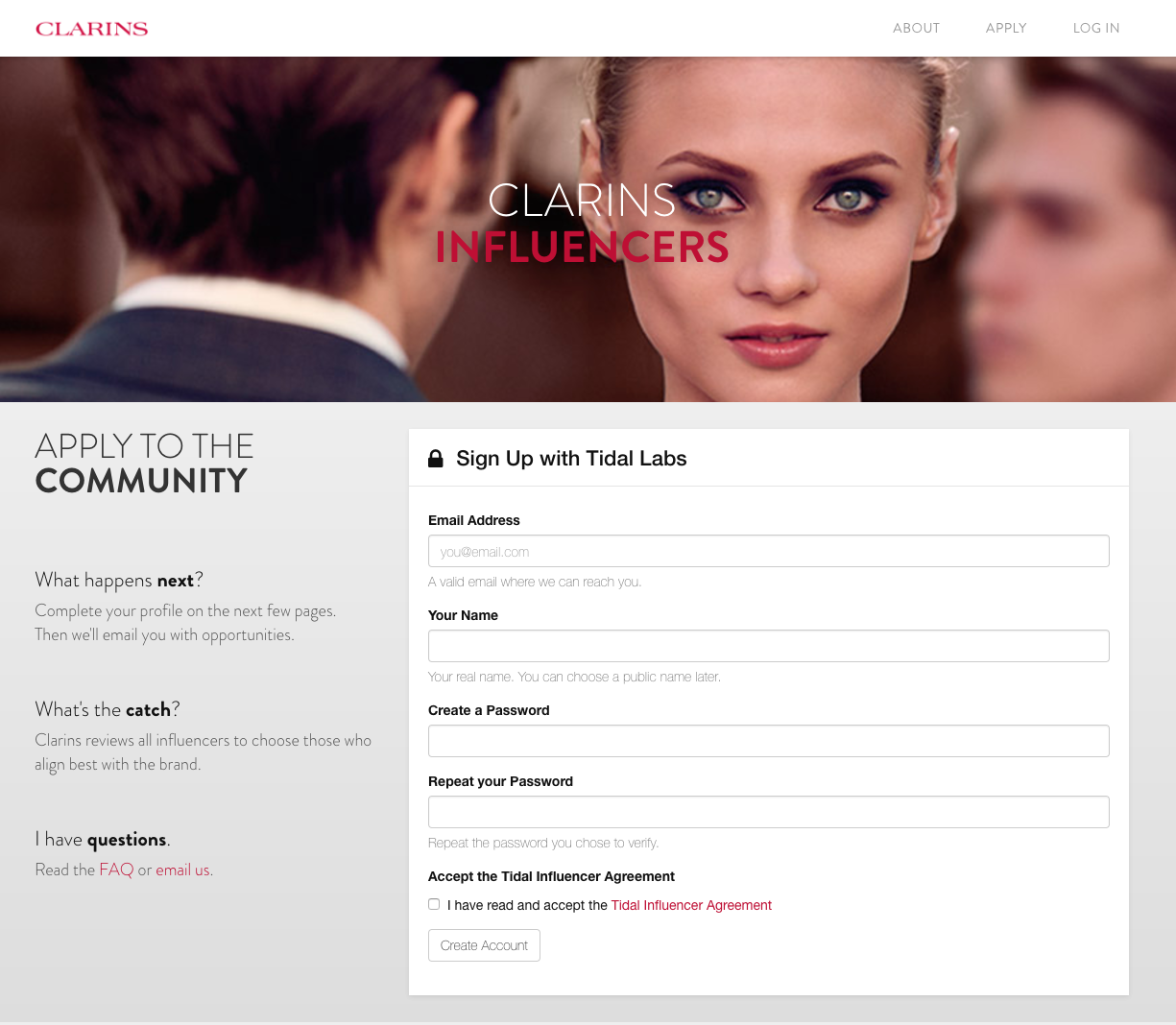Click the 'What happens next?' heading
The height and width of the screenshot is (1025, 1176).
119,580
